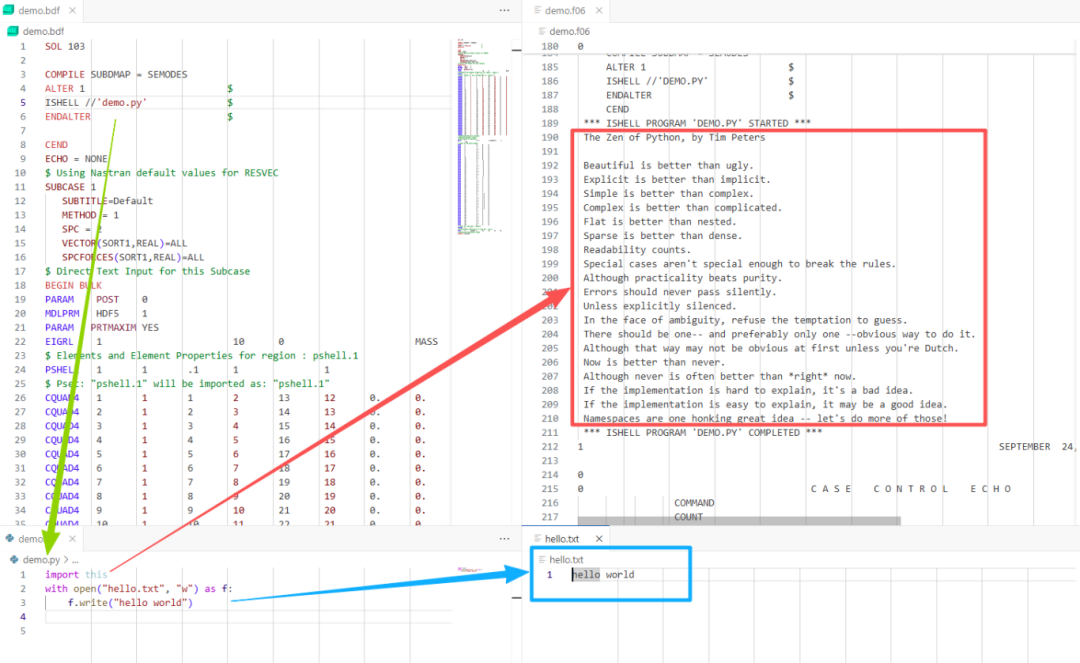Viewport: 1080px width, 663px height.
Task: Click the 'Readability counts.' line in demo.f06
Action: pyautogui.click(x=637, y=250)
